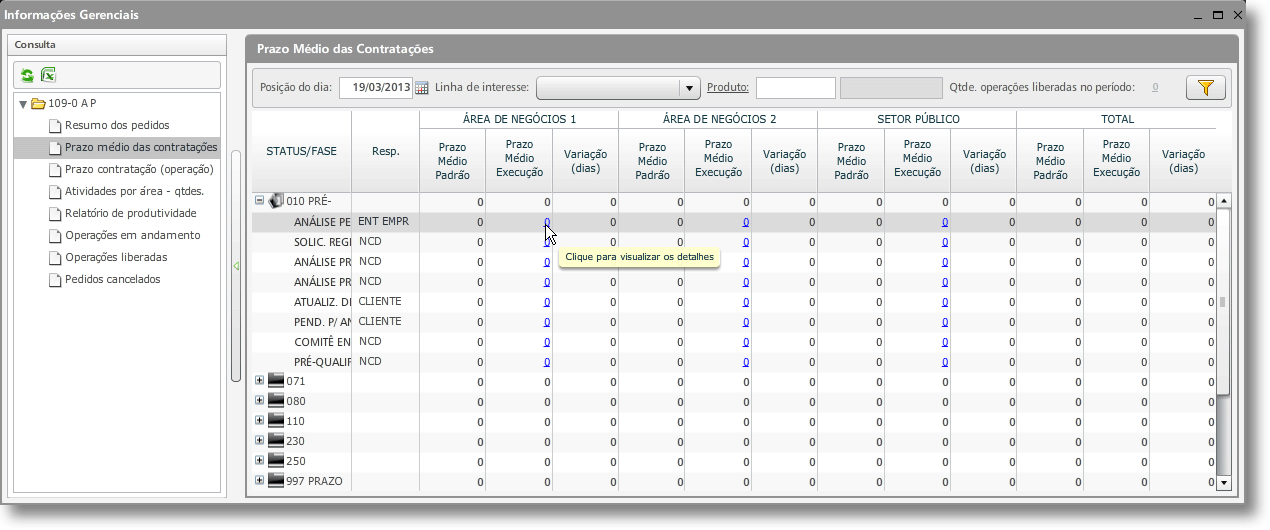Viewport: 1270px width, 530px height.
Task: Click COMITÊ EN row Setor Público execution link
Action: 945,342
